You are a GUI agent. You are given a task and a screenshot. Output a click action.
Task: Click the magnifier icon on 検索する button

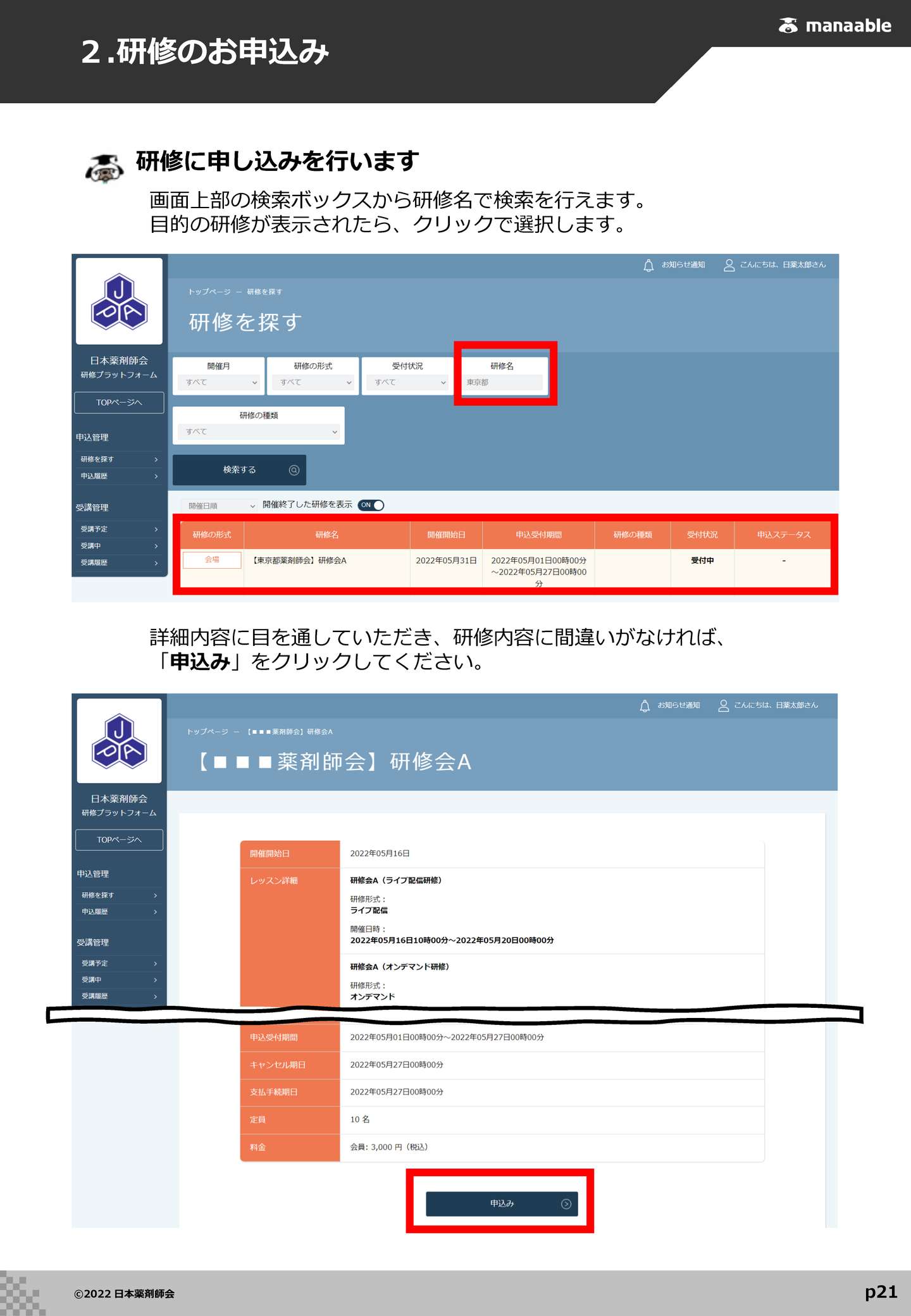pos(294,469)
